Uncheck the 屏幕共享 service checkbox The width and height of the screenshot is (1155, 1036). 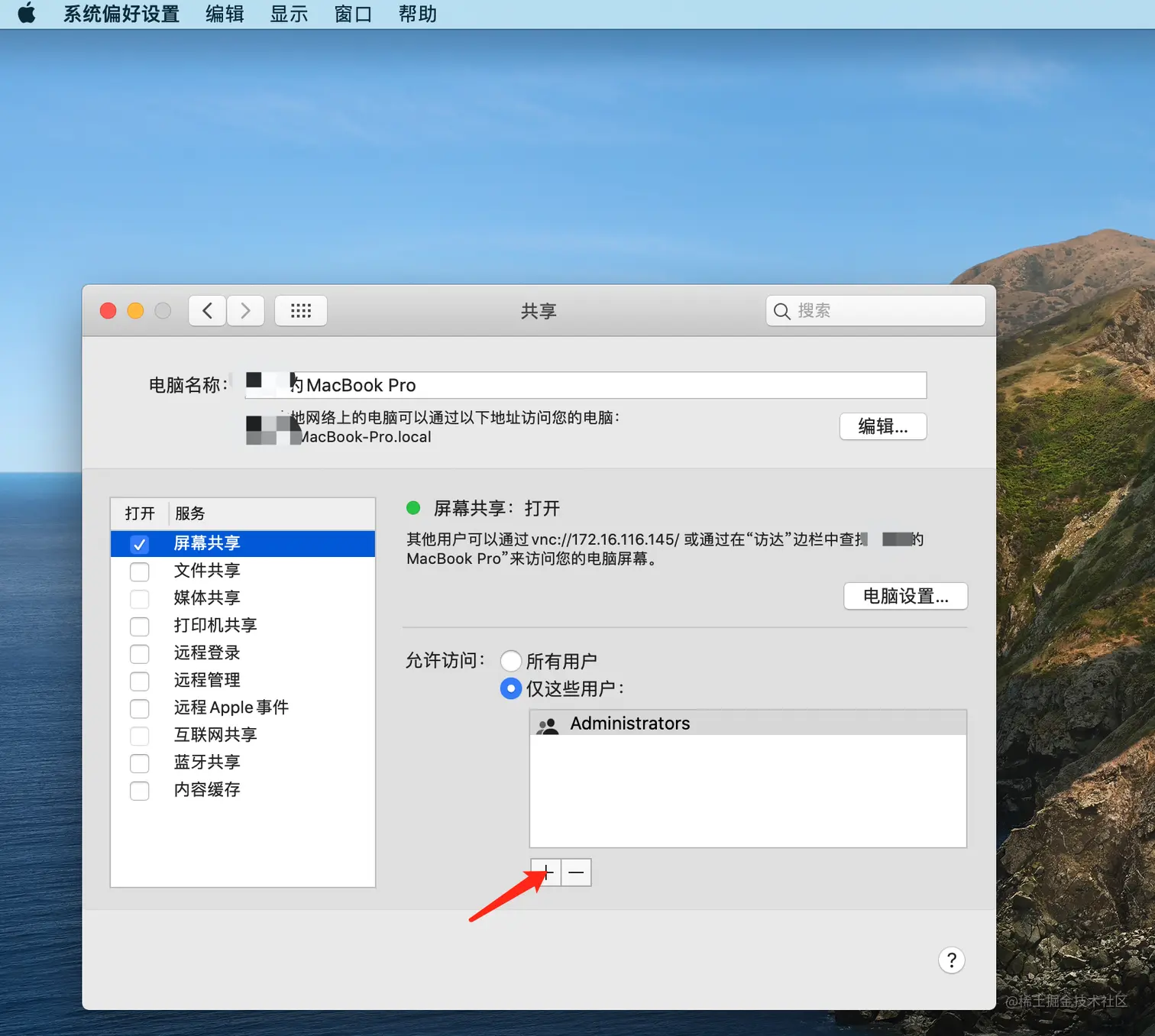click(139, 544)
